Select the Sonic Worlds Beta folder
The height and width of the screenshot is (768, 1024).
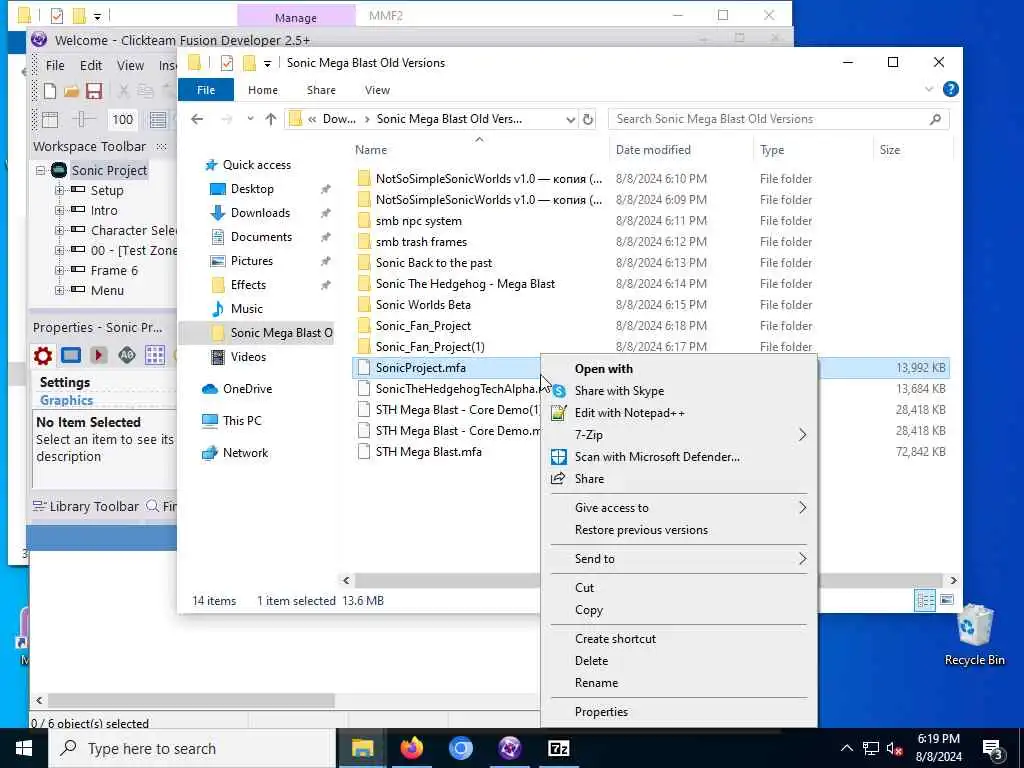click(423, 305)
